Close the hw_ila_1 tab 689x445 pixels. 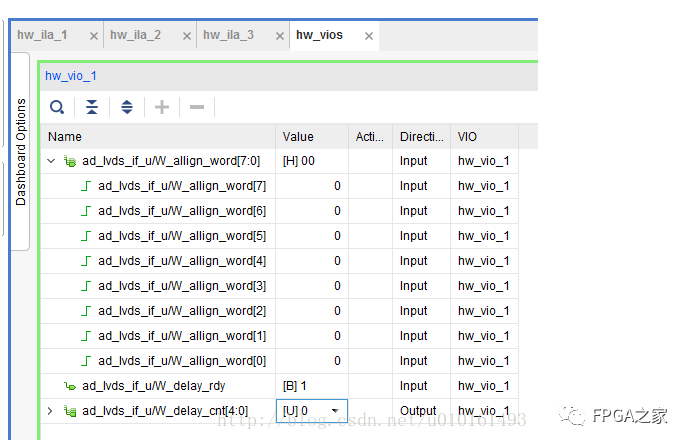click(x=94, y=36)
